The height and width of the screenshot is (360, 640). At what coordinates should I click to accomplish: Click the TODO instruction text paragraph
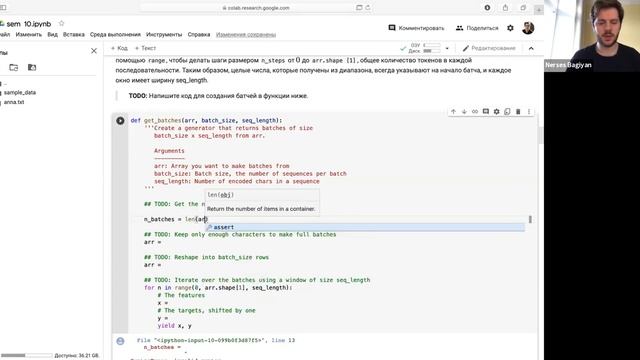tap(218, 96)
